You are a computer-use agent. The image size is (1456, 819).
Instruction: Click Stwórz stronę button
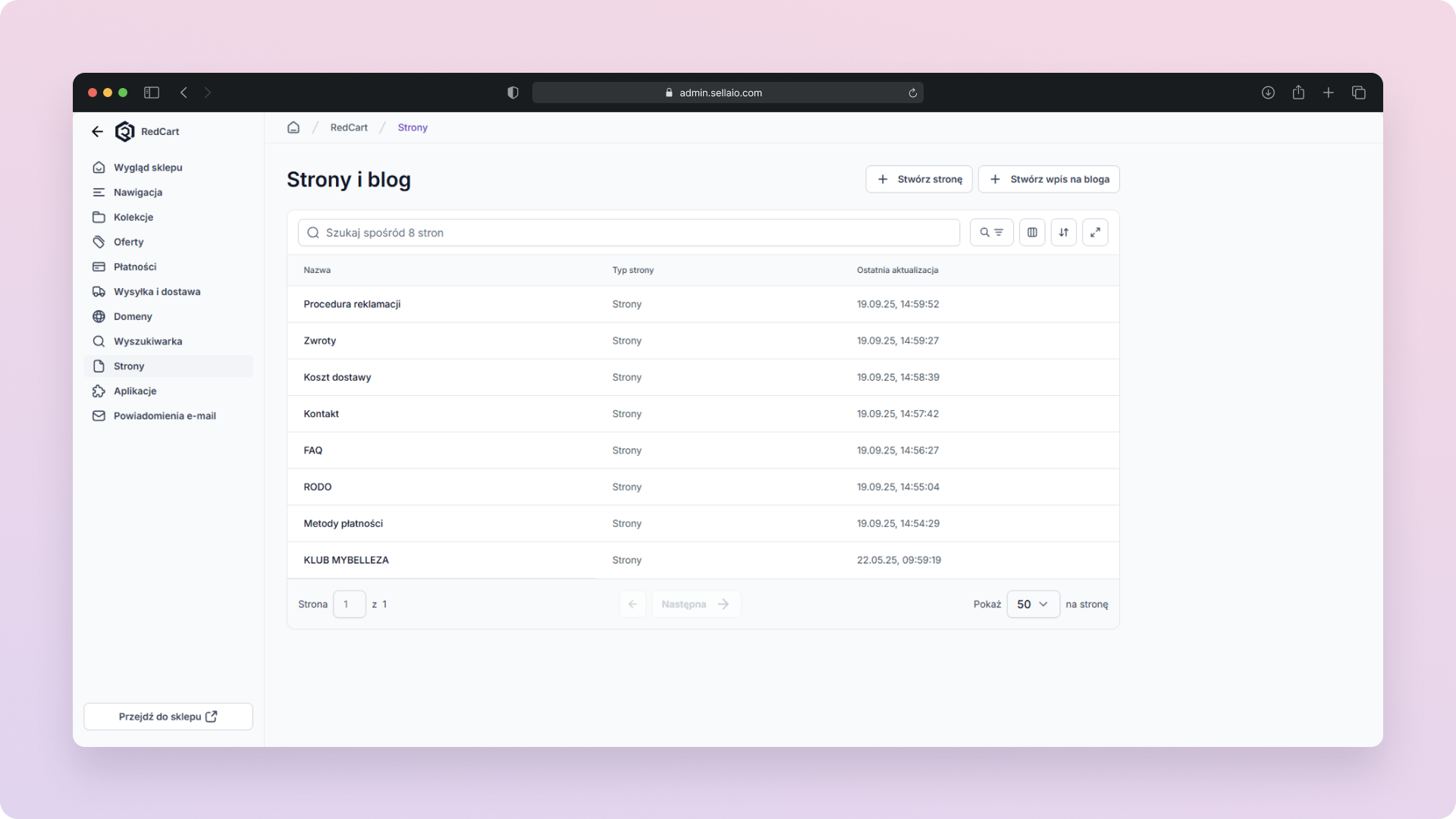point(919,180)
